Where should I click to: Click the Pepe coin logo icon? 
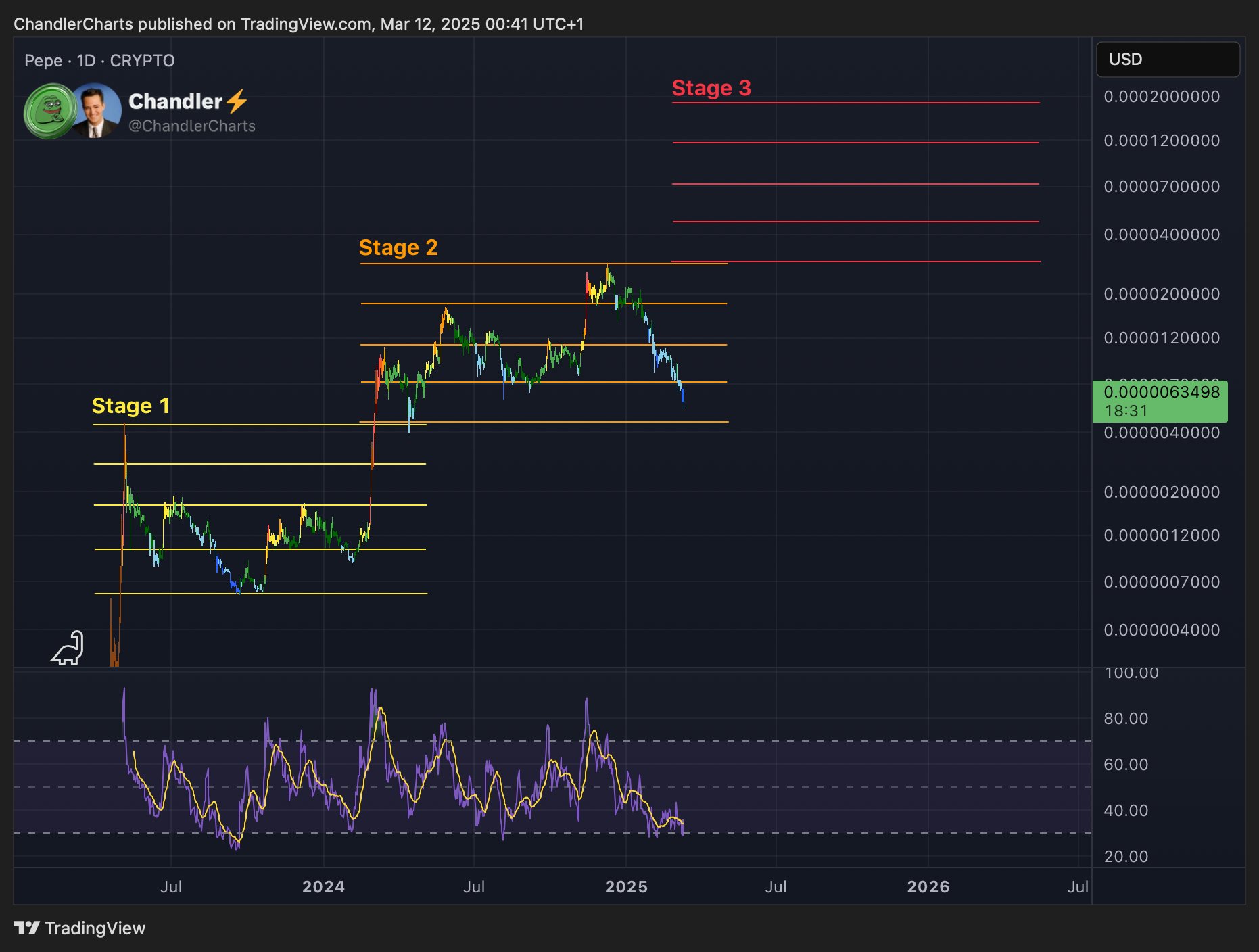click(50, 111)
